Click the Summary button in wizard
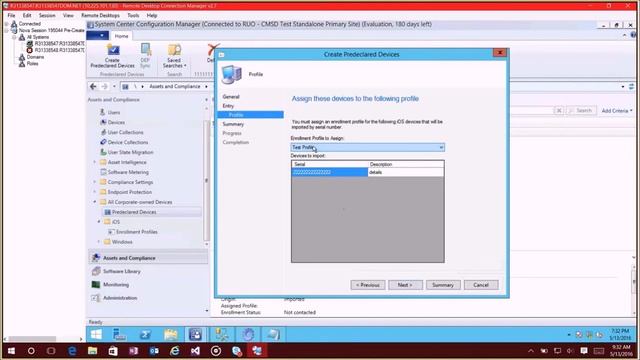The height and width of the screenshot is (360, 640). click(443, 285)
